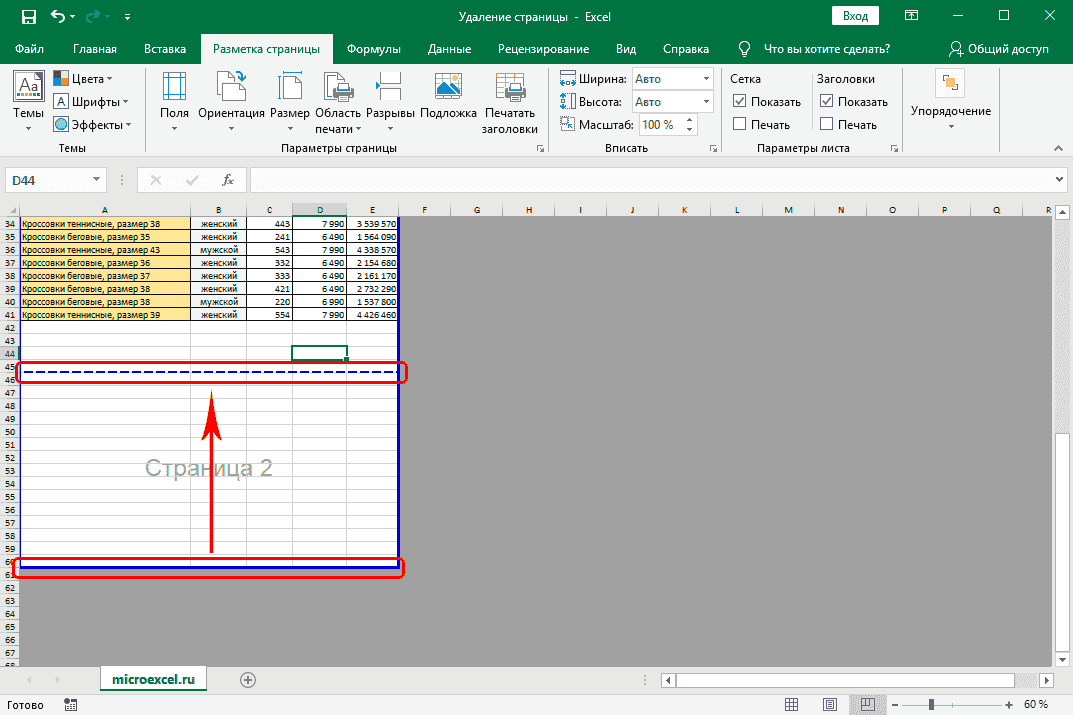The height and width of the screenshot is (715, 1073).
Task: Click Общий доступ share button
Action: point(998,49)
